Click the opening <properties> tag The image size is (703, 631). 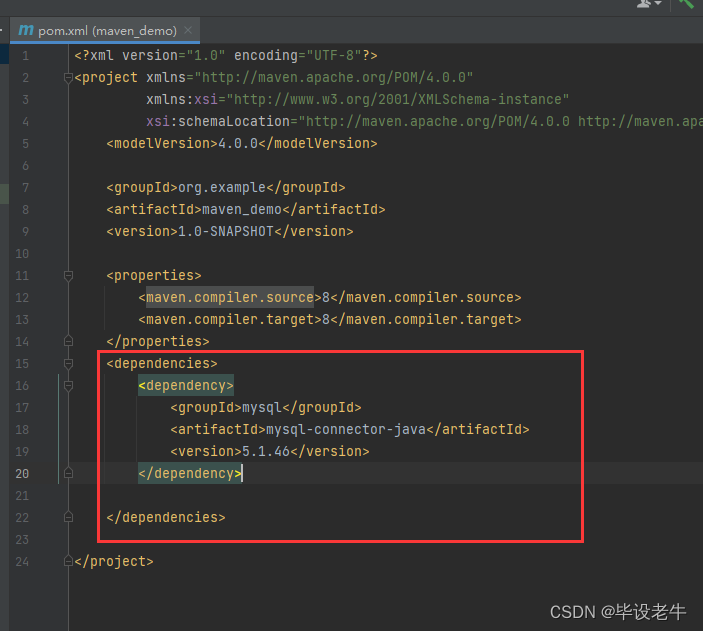coord(154,275)
